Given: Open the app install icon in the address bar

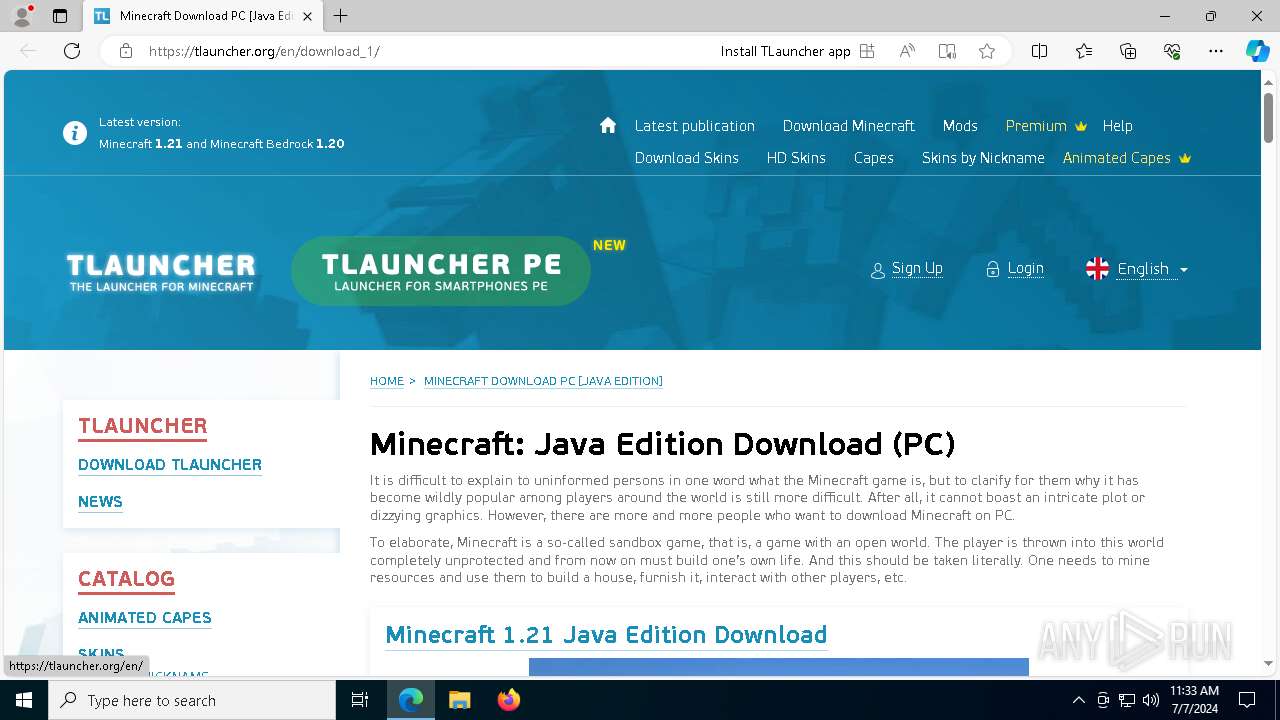Looking at the screenshot, I should tap(867, 51).
